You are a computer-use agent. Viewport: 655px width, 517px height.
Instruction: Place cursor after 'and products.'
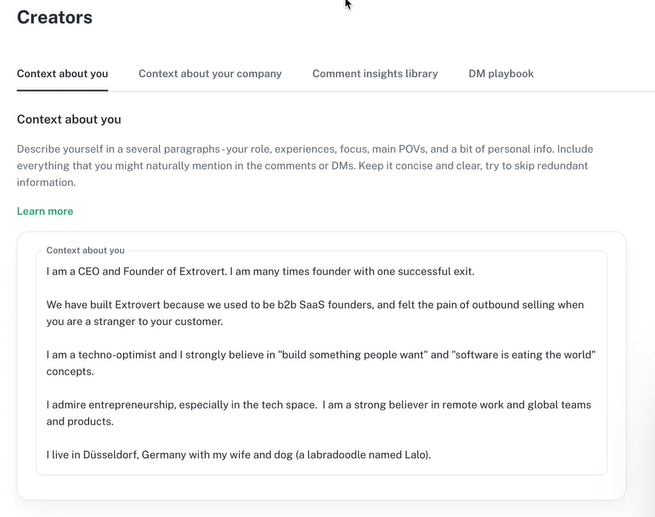[114, 422]
